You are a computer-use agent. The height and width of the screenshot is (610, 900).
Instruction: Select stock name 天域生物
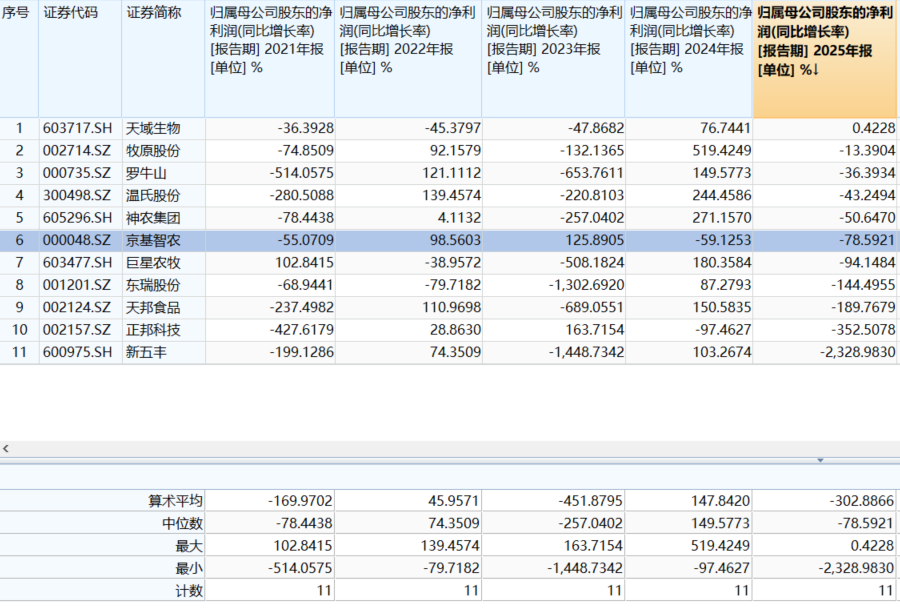coord(153,128)
